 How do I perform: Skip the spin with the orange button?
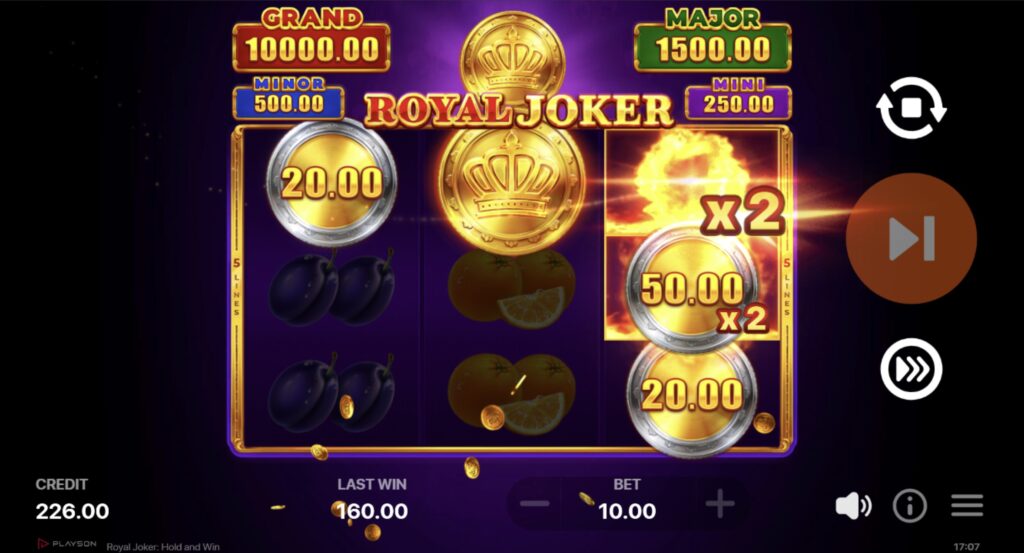coord(911,238)
